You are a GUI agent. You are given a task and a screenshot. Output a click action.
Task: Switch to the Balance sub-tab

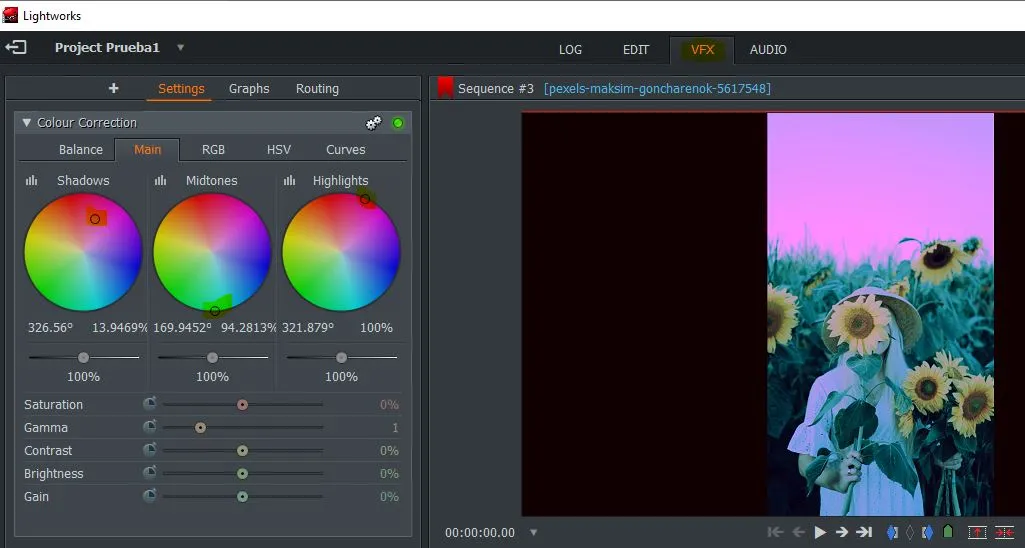pyautogui.click(x=81, y=150)
